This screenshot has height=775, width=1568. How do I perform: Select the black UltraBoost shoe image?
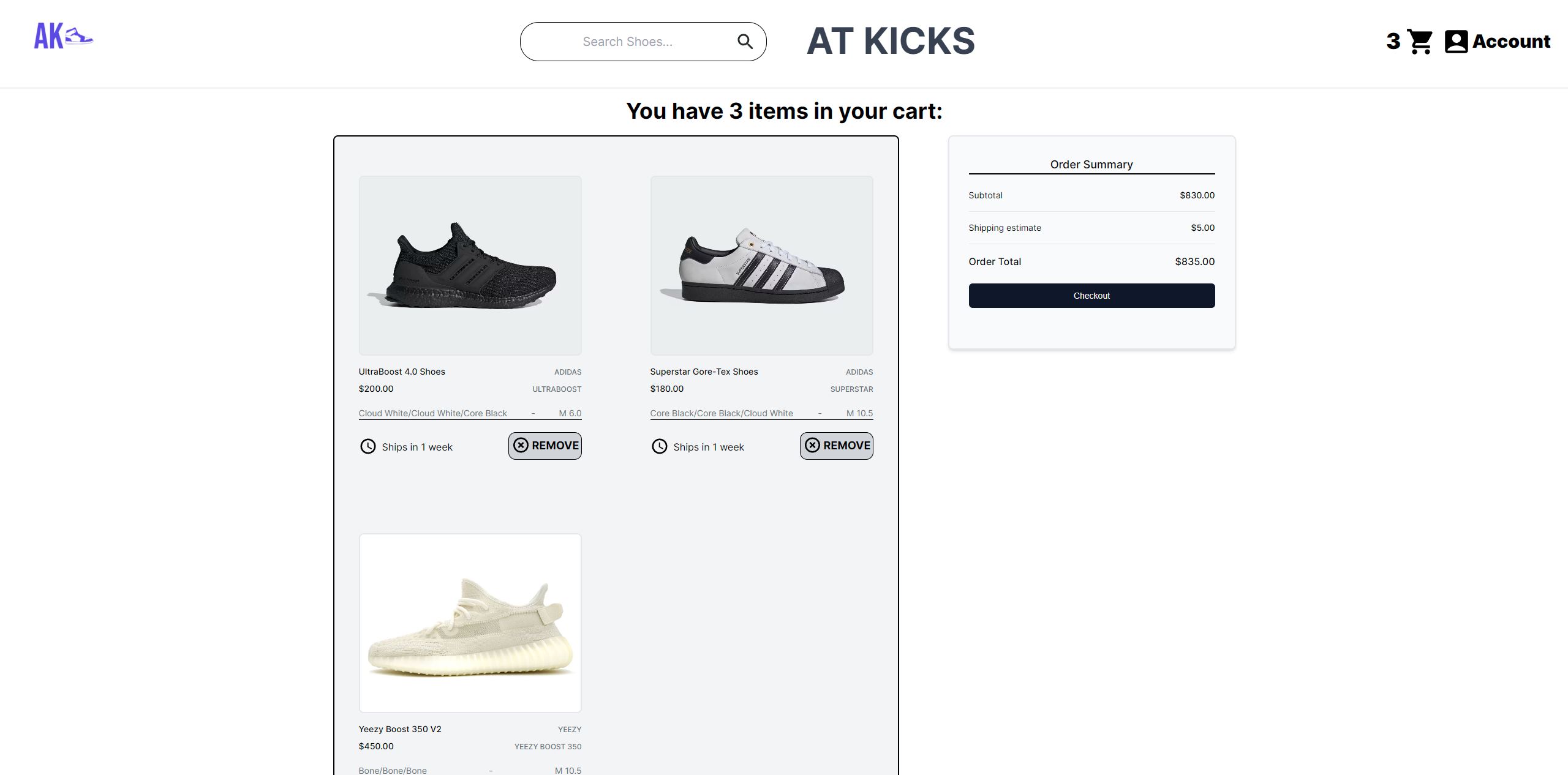[x=470, y=266]
